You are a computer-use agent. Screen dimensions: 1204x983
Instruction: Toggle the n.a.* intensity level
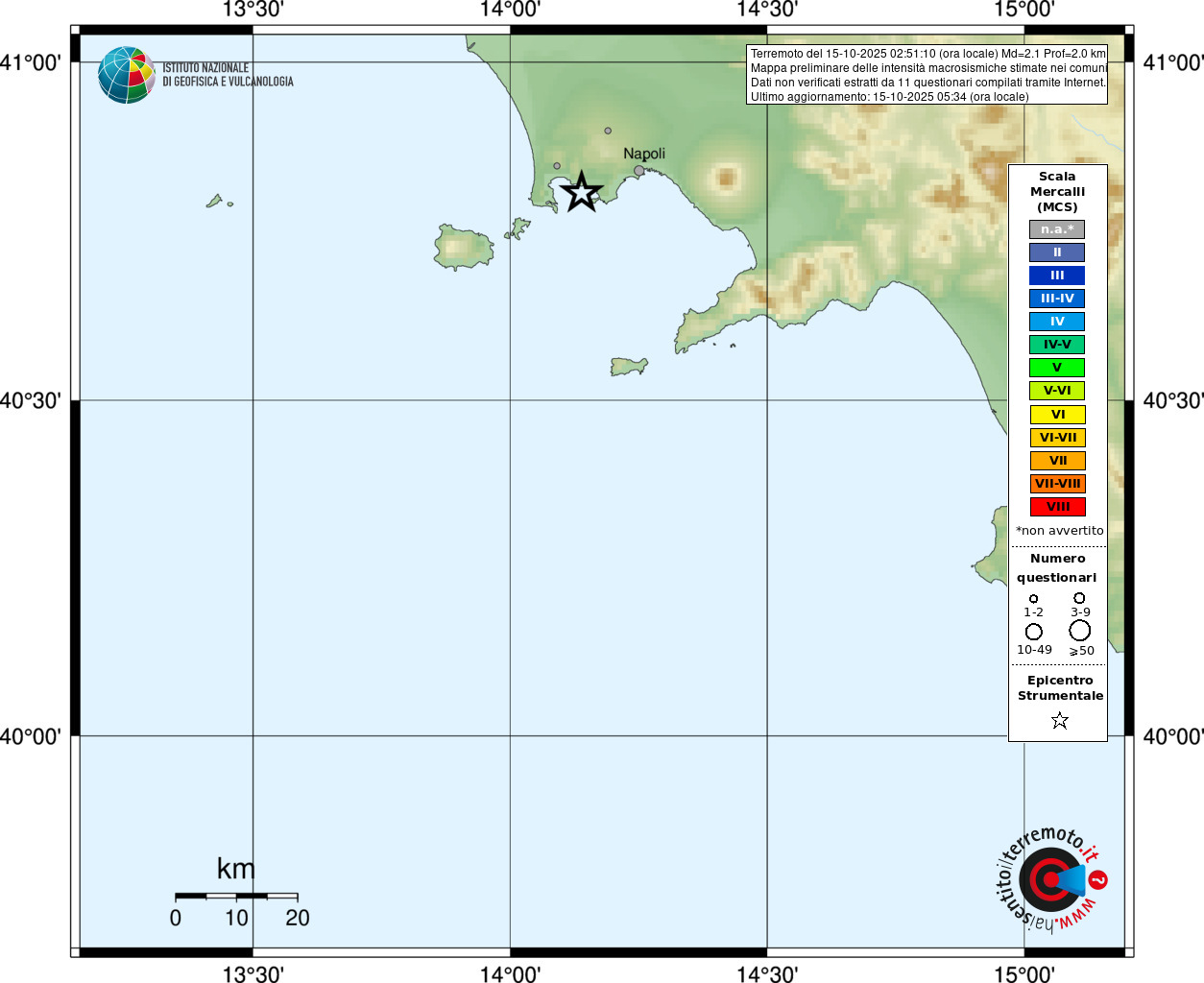point(1057,228)
